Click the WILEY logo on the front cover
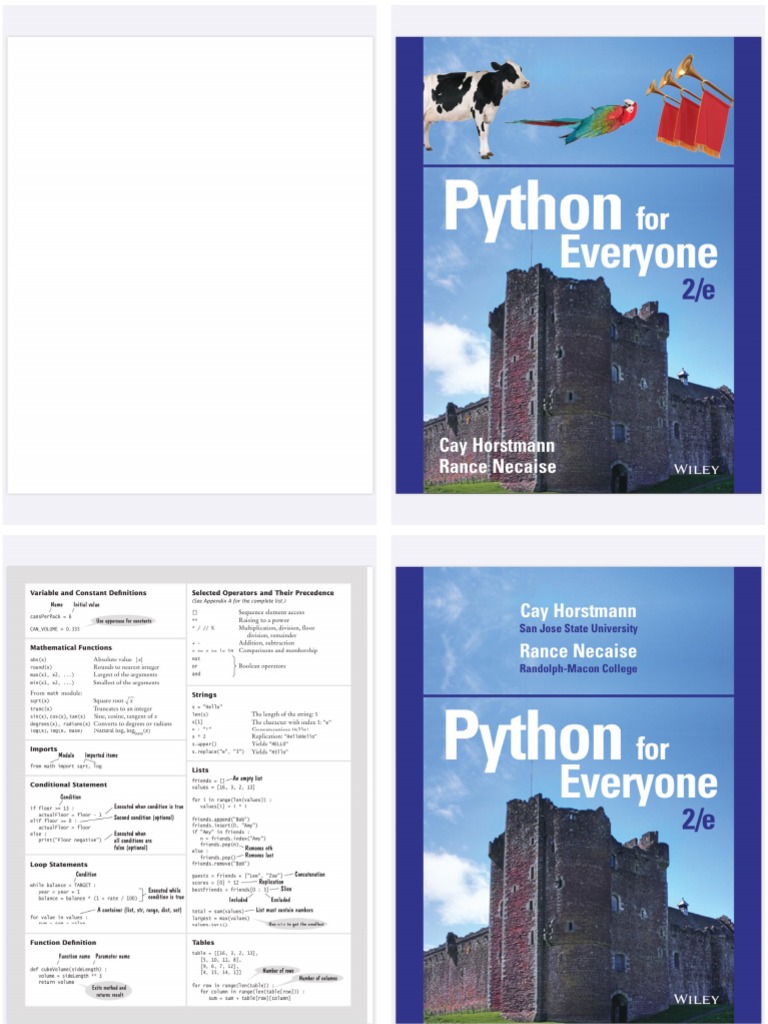 click(x=696, y=470)
